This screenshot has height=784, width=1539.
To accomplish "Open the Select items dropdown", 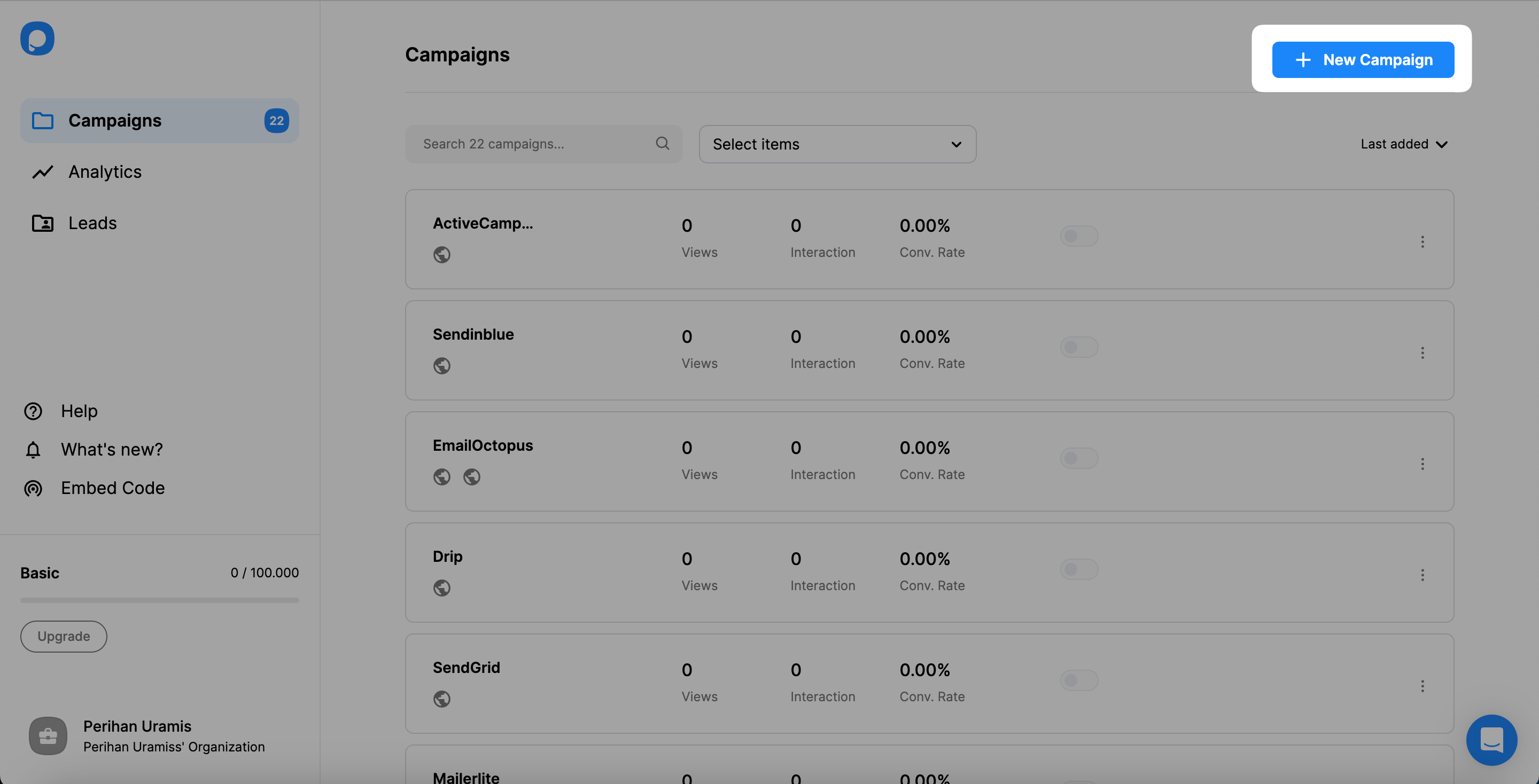I will coord(837,144).
